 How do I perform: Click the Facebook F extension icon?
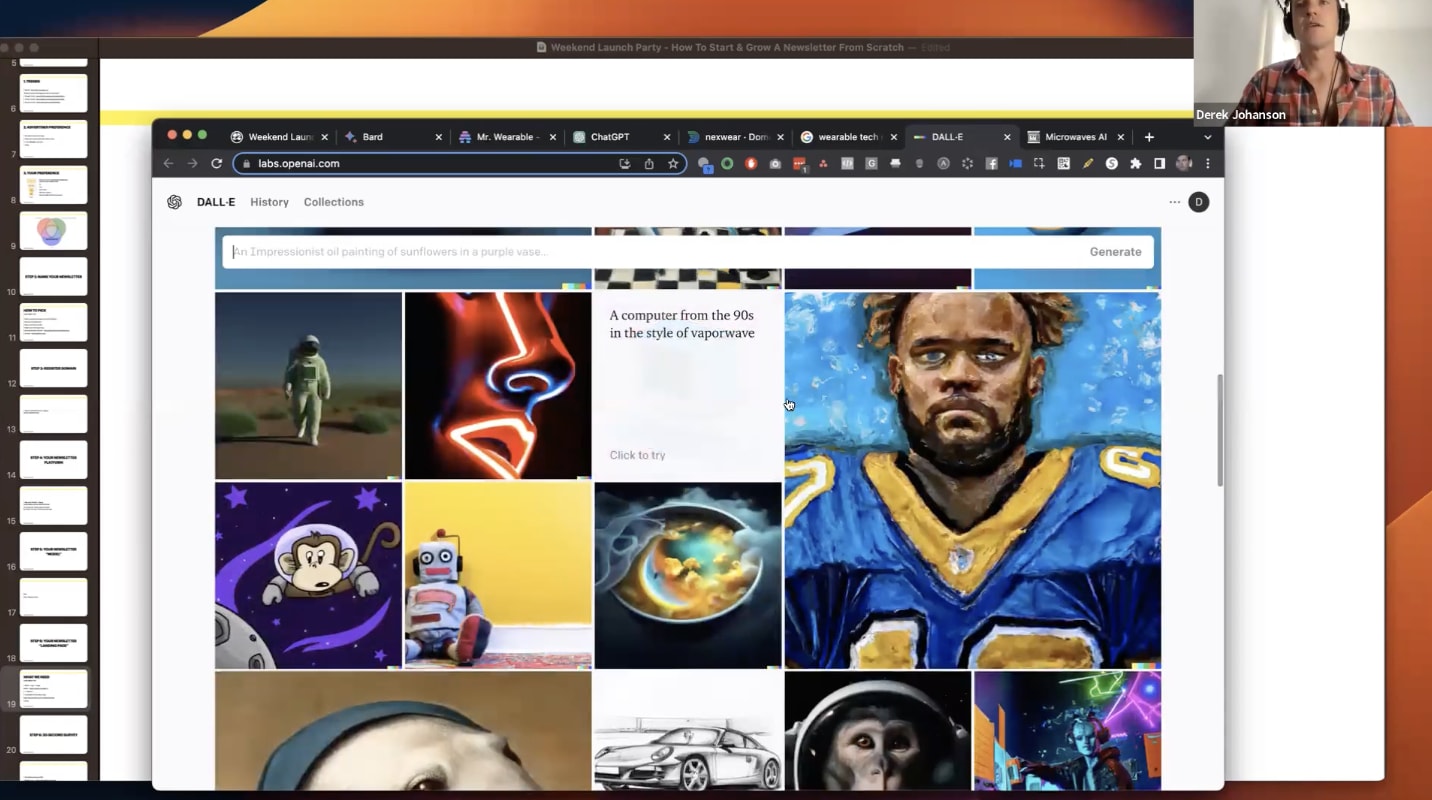tap(991, 164)
